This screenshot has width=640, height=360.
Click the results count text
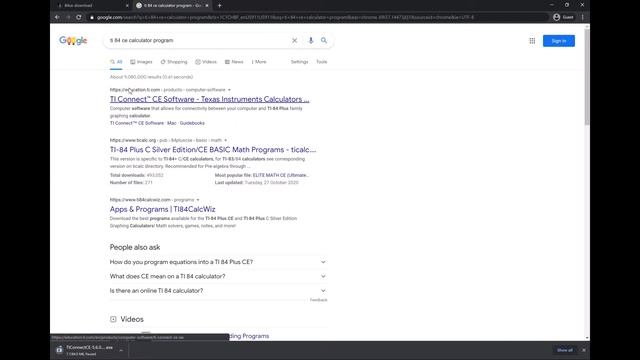[151, 77]
